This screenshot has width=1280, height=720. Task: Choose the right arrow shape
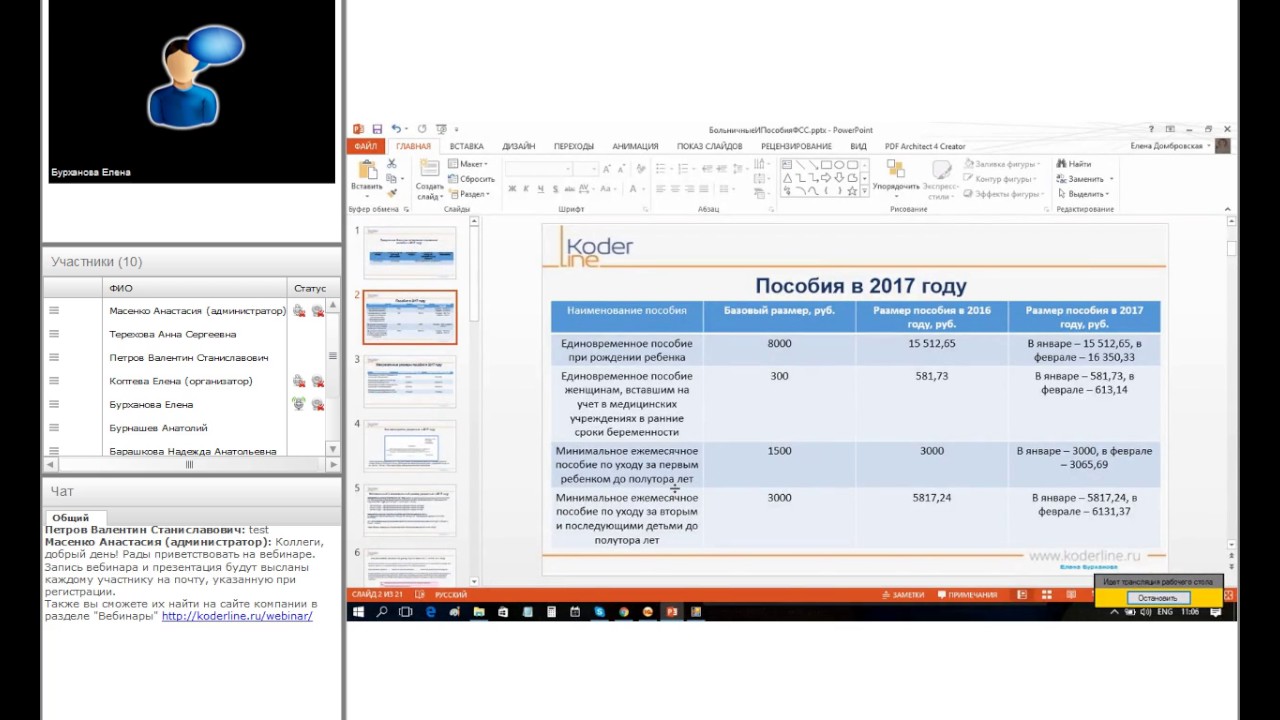pyautogui.click(x=826, y=177)
